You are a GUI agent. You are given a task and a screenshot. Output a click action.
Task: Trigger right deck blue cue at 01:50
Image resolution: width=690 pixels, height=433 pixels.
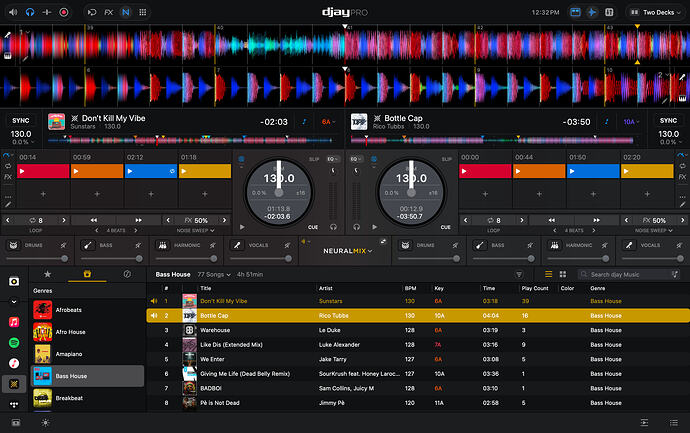coord(593,171)
